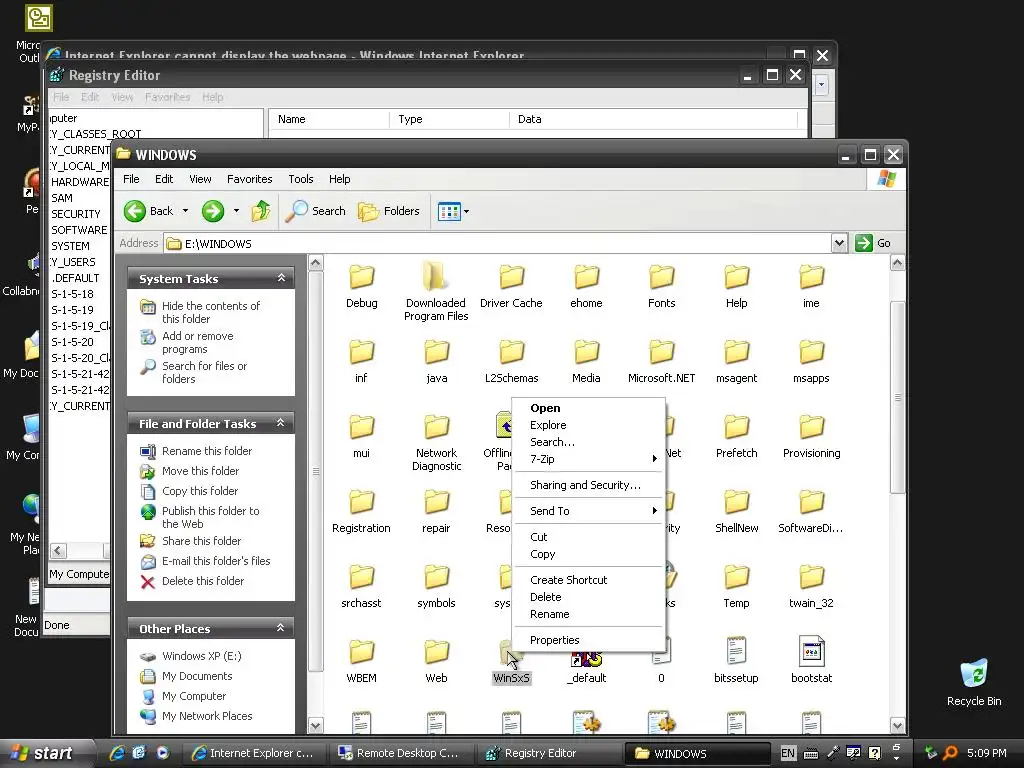Viewport: 1024px width, 768px height.
Task: Select the WBEM folder
Action: coord(361,662)
